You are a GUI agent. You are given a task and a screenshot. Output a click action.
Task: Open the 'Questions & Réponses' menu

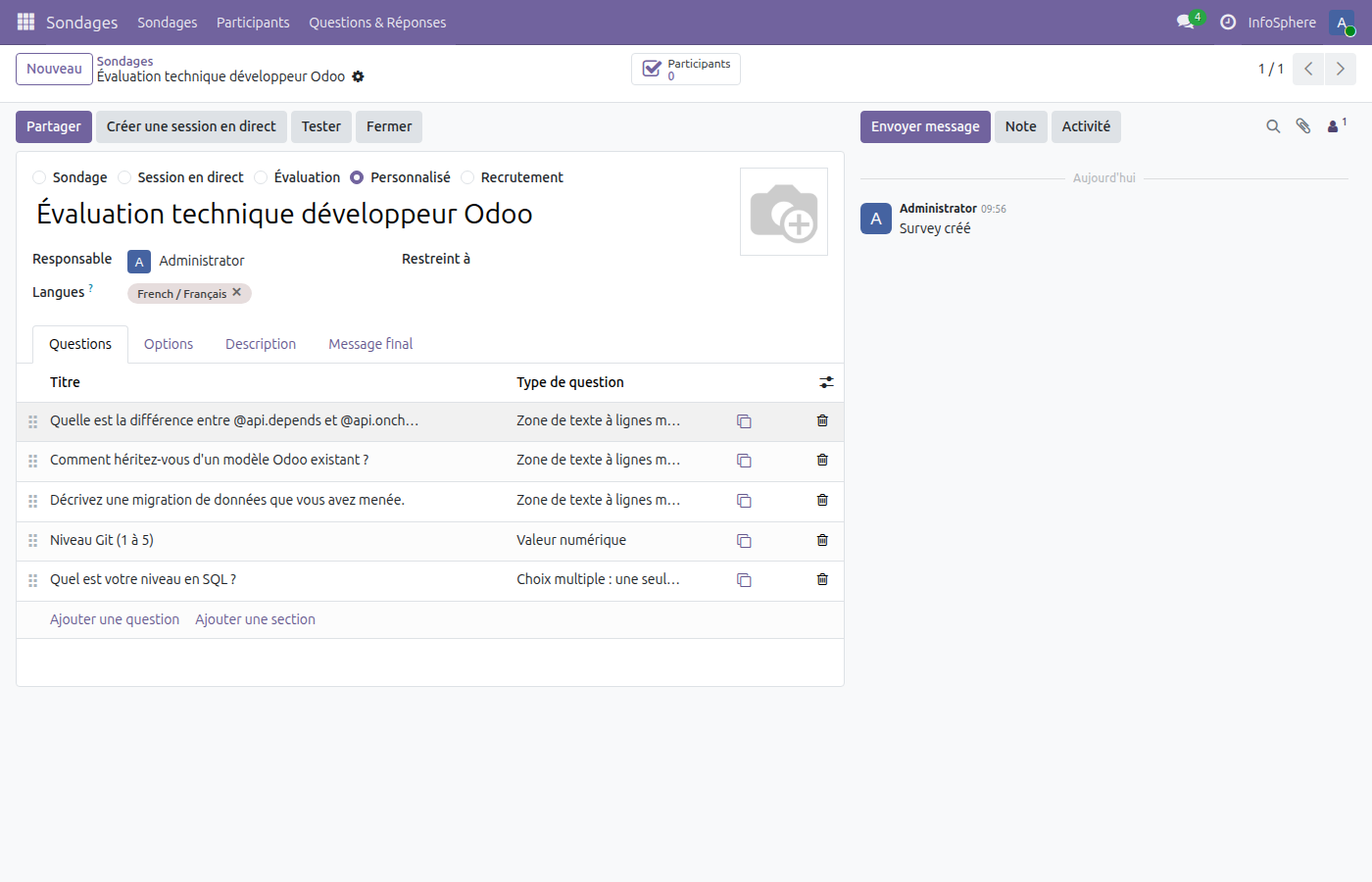point(377,22)
